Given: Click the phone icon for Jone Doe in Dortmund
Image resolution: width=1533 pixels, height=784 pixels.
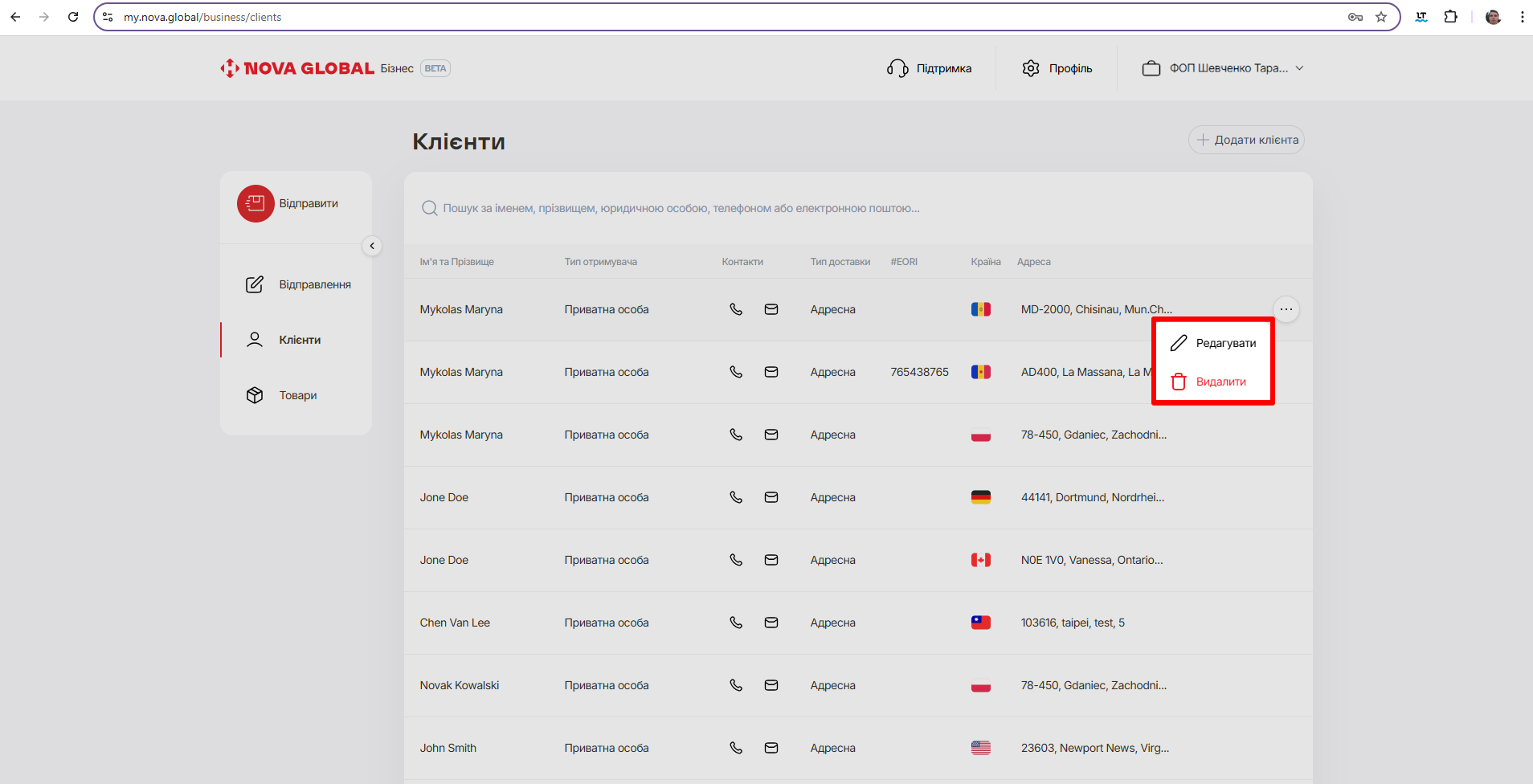Looking at the screenshot, I should 735,497.
